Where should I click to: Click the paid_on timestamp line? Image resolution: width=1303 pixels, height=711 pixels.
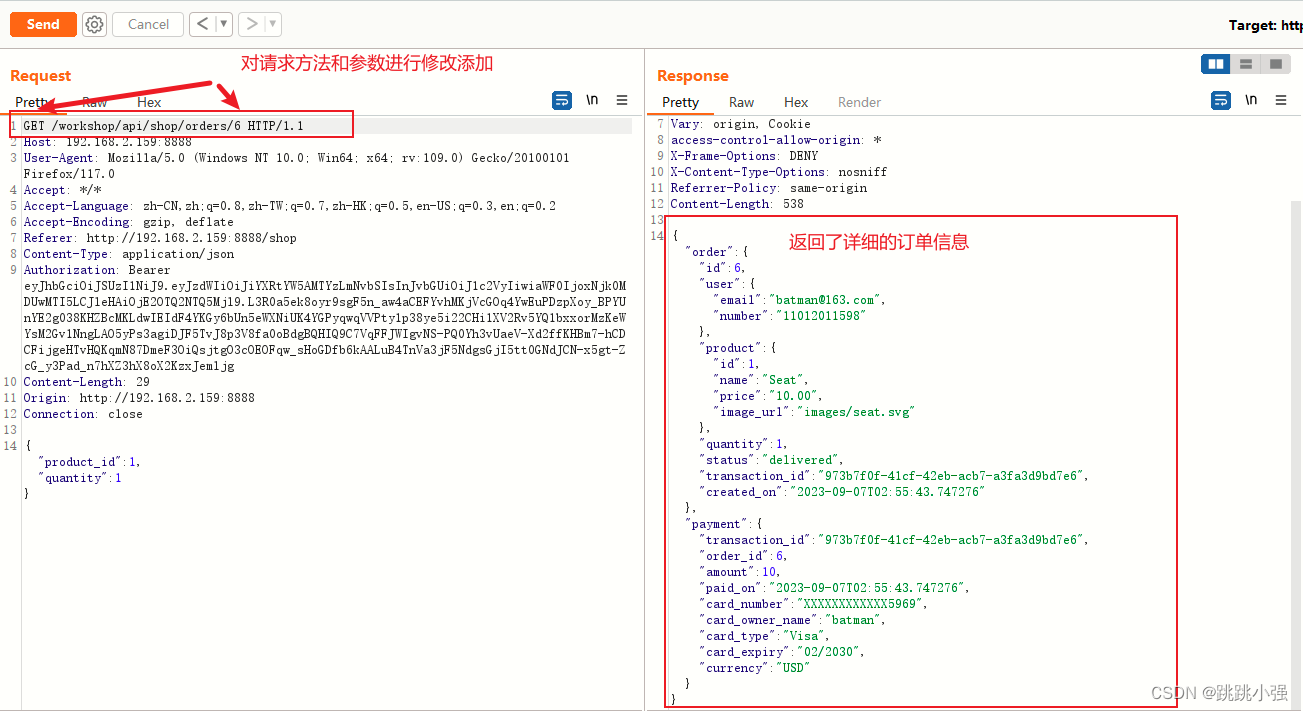[x=835, y=588]
